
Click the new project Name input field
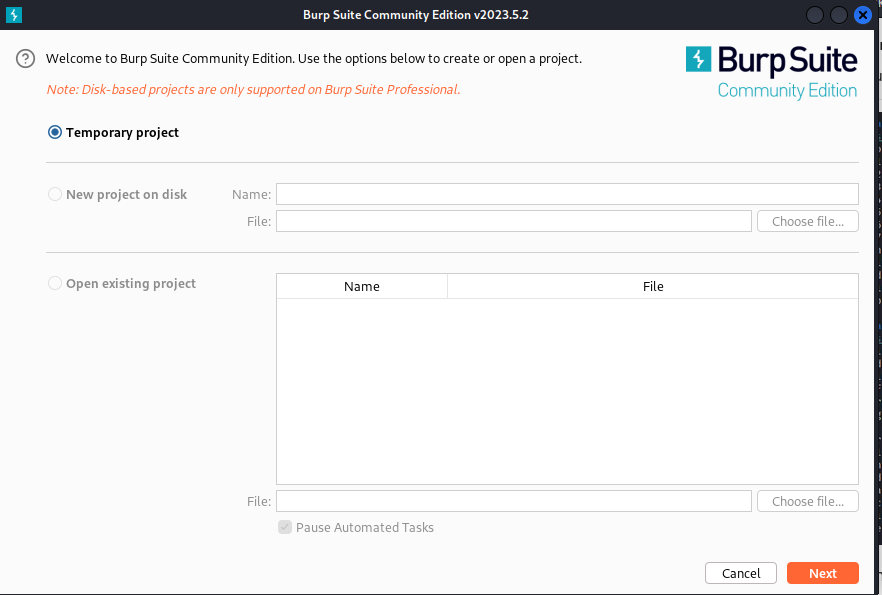point(567,194)
